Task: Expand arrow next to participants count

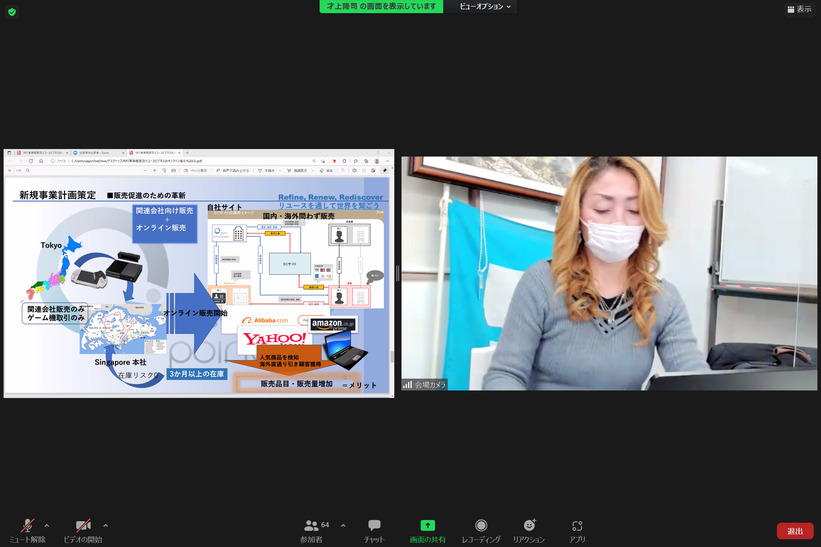Action: coord(343,525)
